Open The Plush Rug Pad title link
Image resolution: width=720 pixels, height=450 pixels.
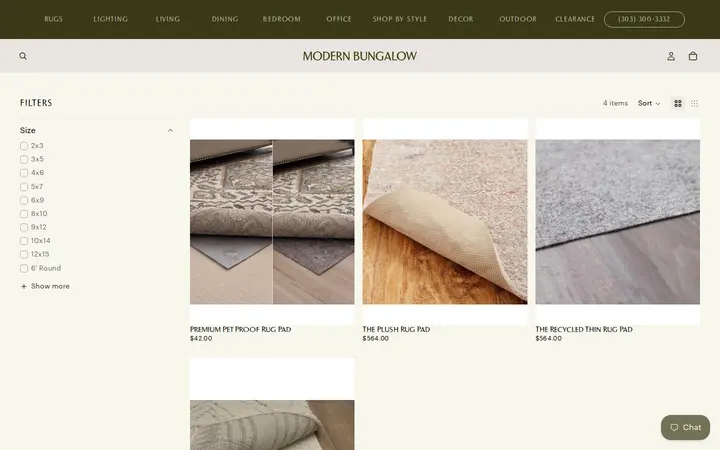point(396,329)
